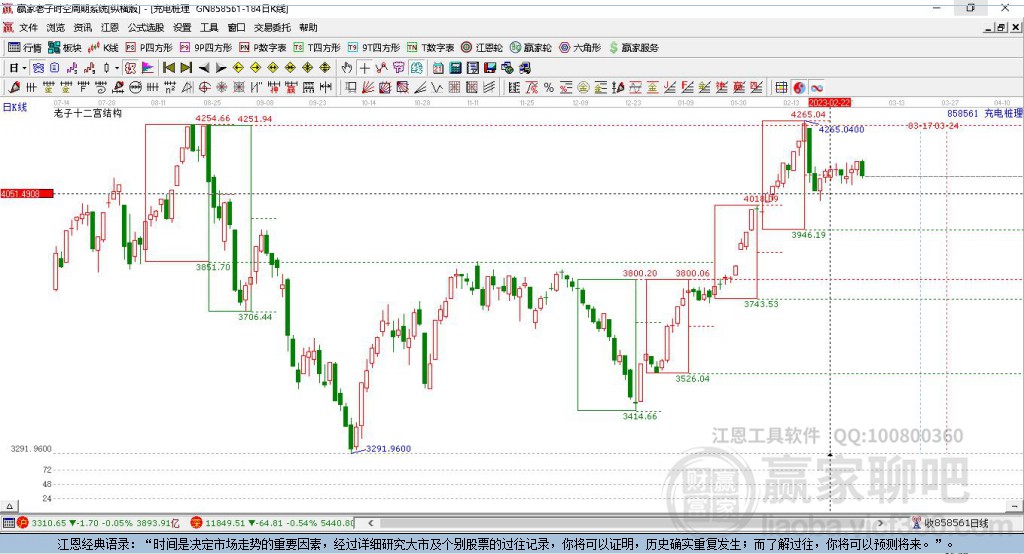Click the save floppy disk icon

[490, 68]
